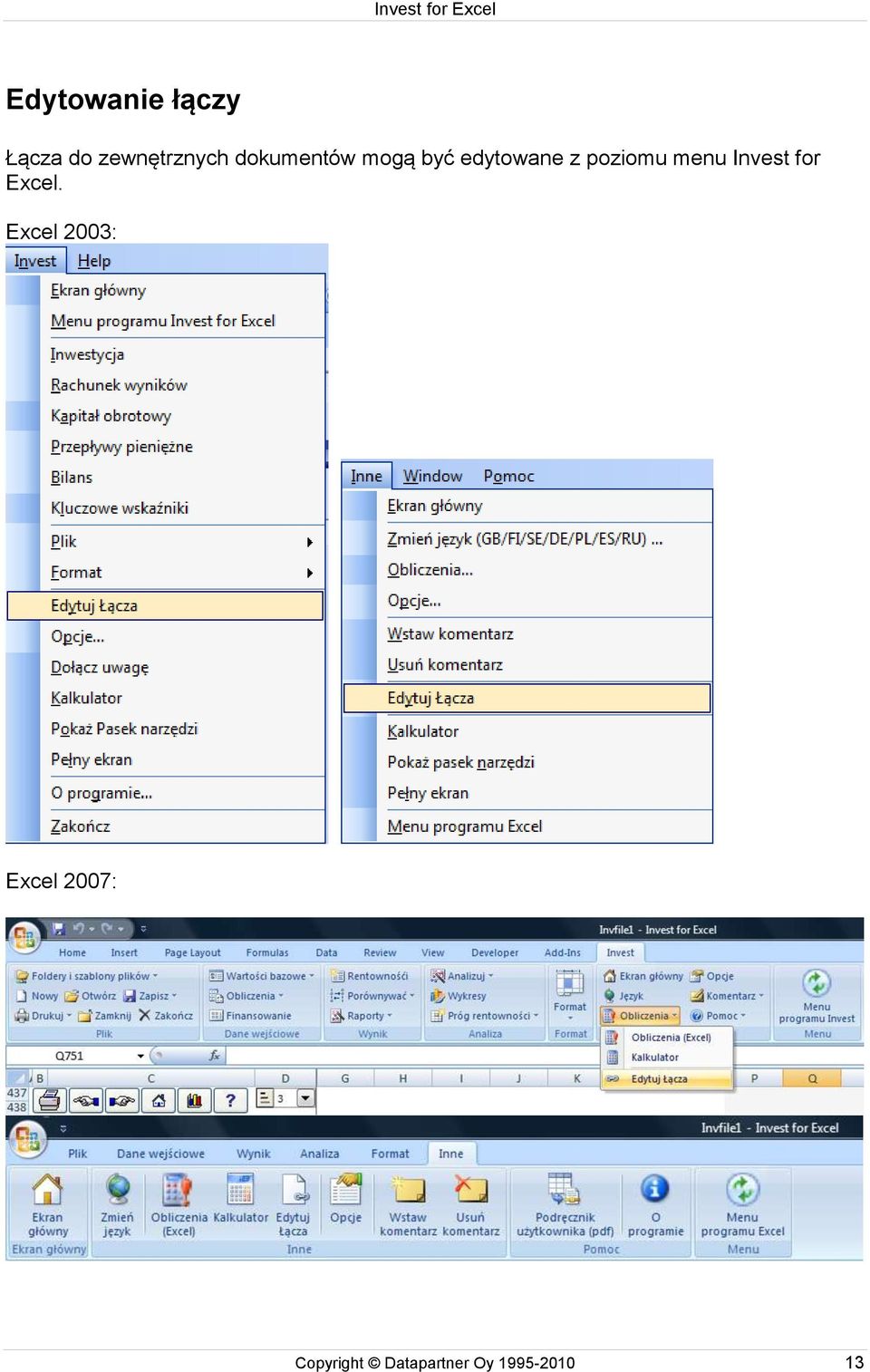Switch to the Analiza ribbon tab
The width and height of the screenshot is (870, 1372).
(319, 1154)
